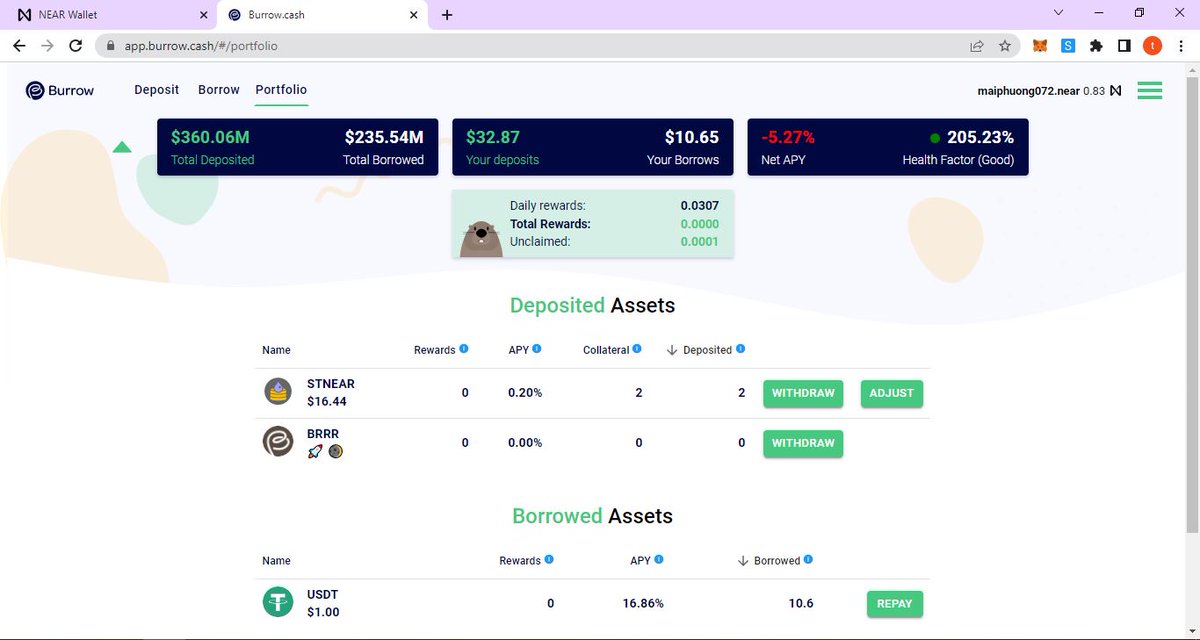This screenshot has height=640, width=1200.
Task: Close the NEAR Wallet tab
Action: (x=204, y=15)
